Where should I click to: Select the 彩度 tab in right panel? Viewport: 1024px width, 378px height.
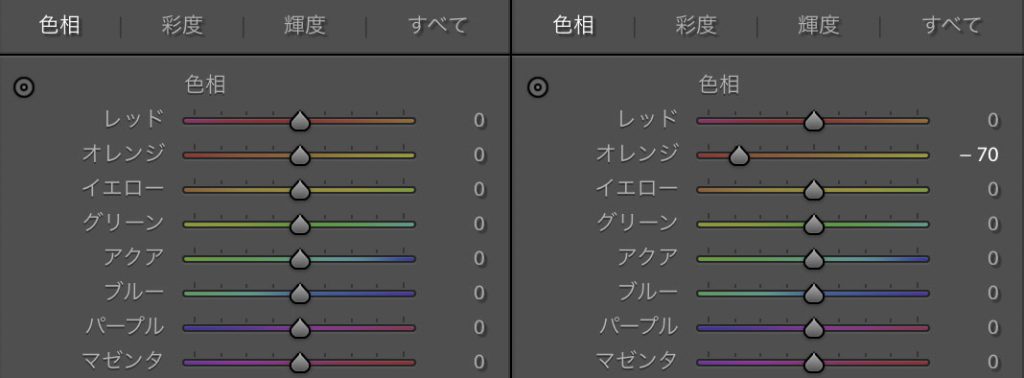(x=696, y=25)
